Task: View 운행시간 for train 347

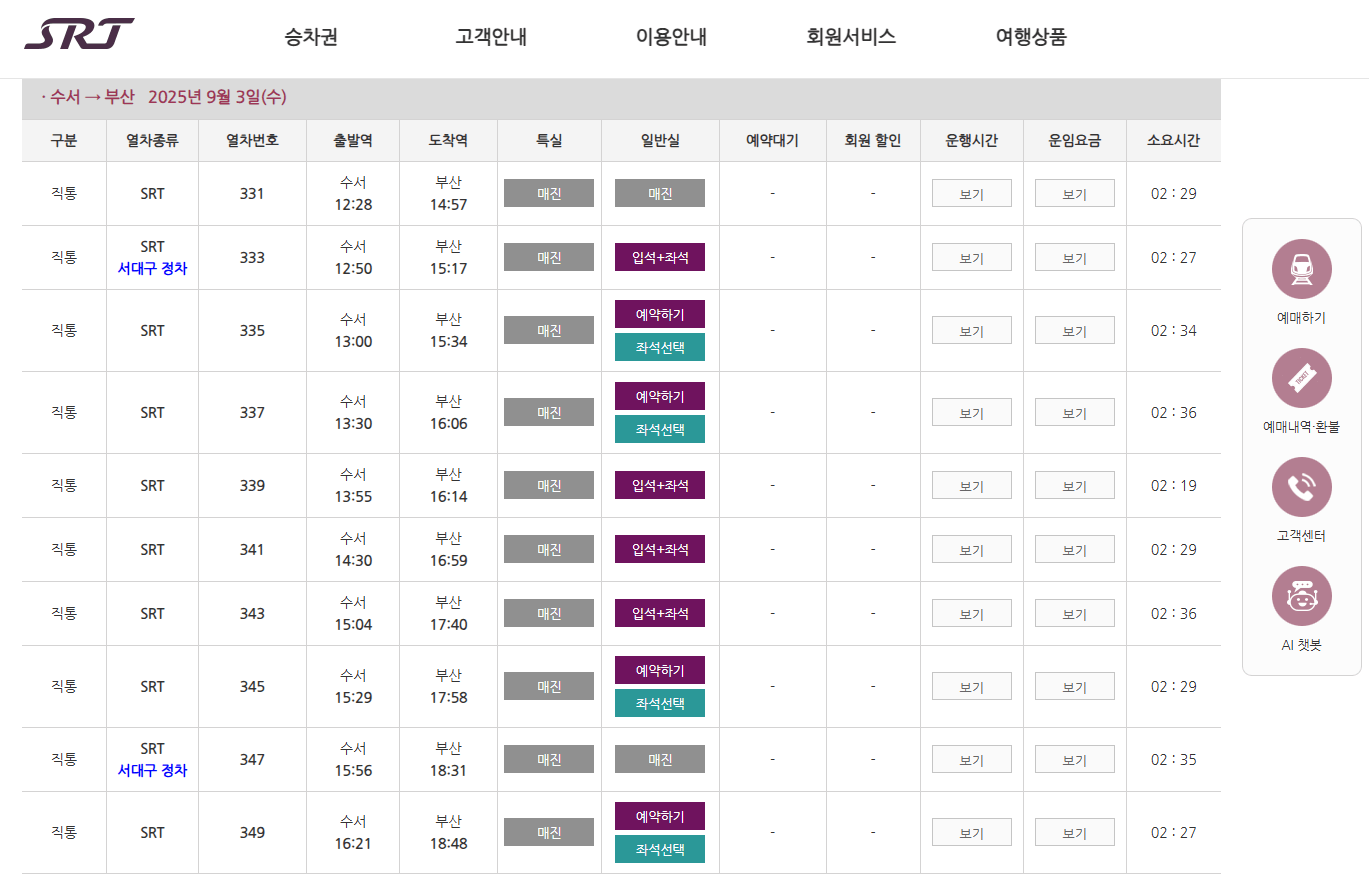Action: click(x=972, y=759)
